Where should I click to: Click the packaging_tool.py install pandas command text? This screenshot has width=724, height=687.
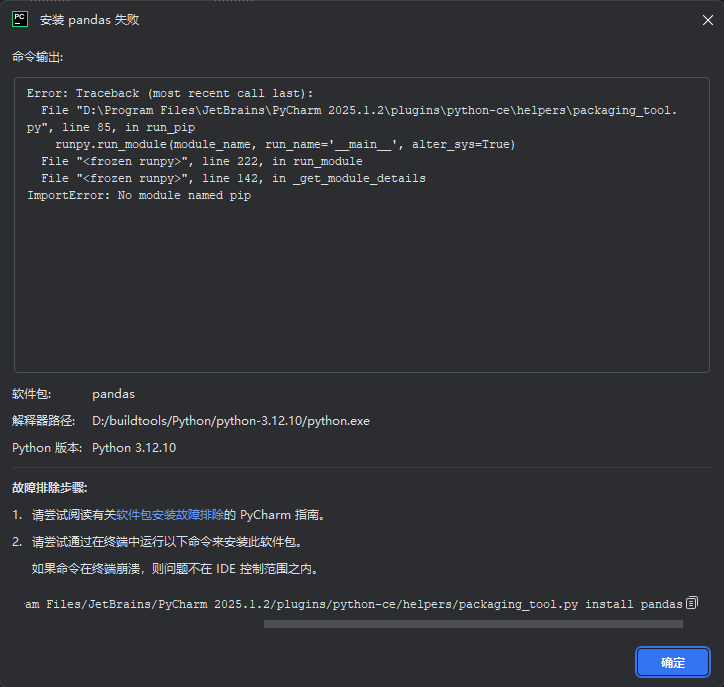pyautogui.click(x=354, y=604)
